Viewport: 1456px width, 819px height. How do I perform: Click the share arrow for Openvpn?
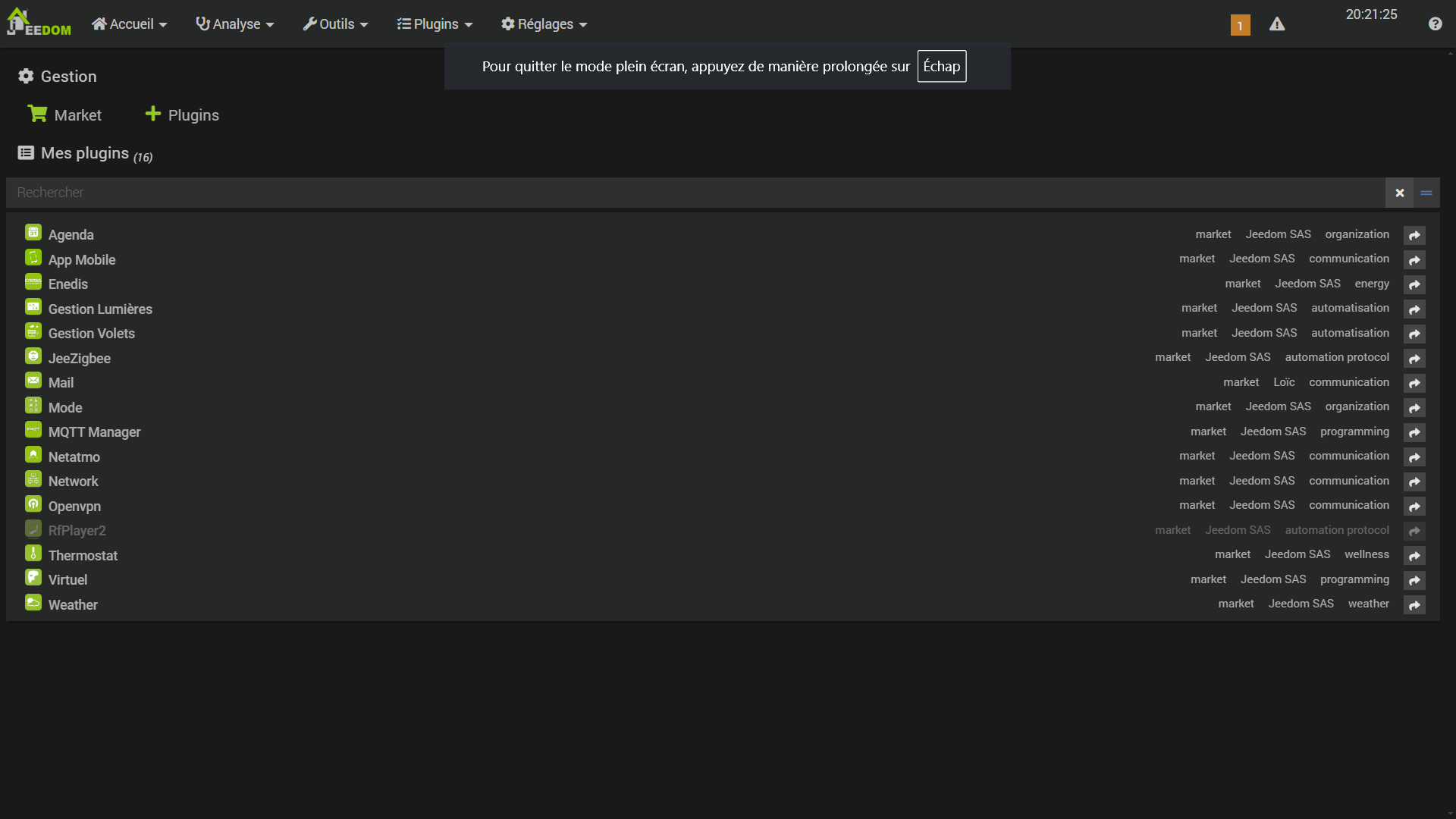point(1414,506)
